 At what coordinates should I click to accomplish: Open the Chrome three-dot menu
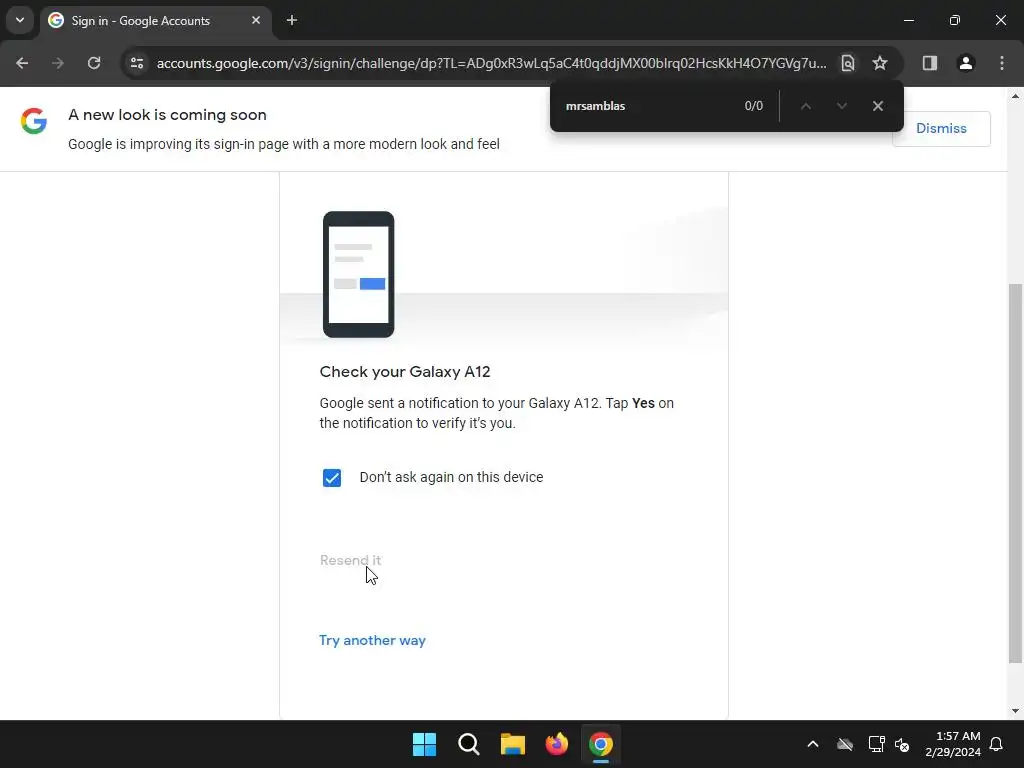1002,63
